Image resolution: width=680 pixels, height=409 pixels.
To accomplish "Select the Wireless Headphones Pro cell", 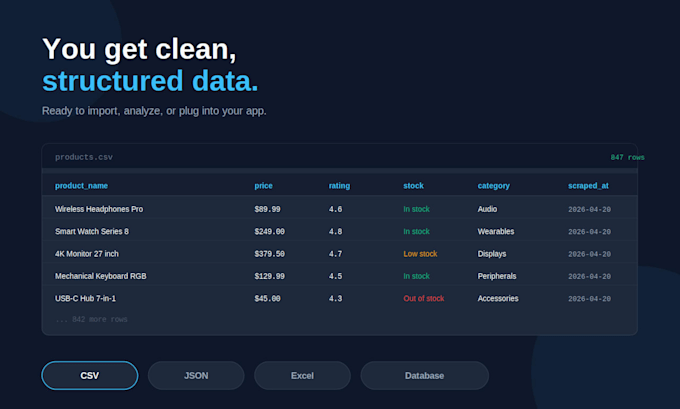I will [x=99, y=209].
